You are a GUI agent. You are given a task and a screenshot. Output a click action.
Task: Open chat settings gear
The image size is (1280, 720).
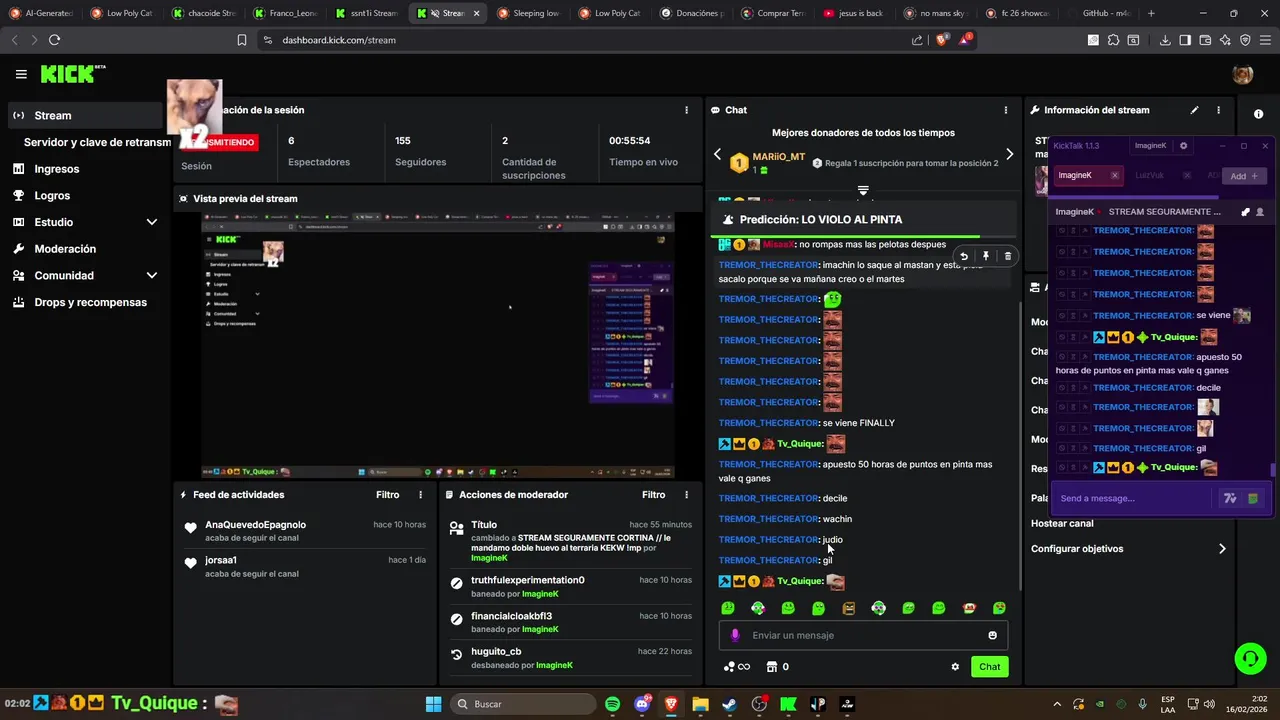pos(955,667)
